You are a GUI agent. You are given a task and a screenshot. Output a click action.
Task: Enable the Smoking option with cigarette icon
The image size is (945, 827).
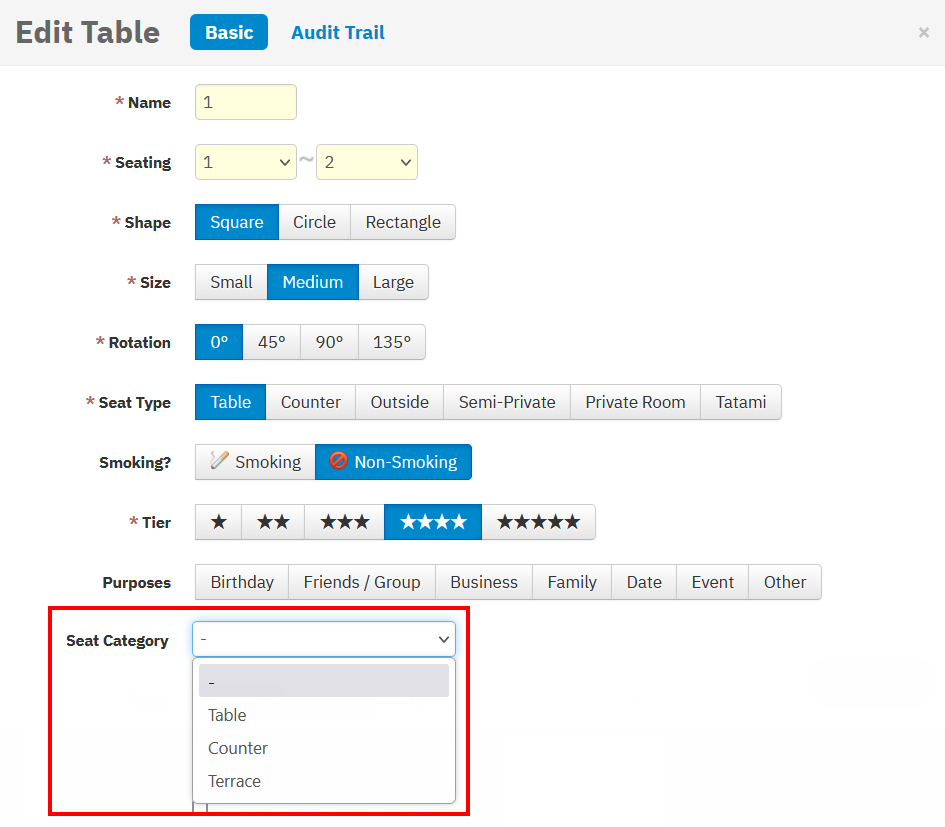tap(255, 462)
